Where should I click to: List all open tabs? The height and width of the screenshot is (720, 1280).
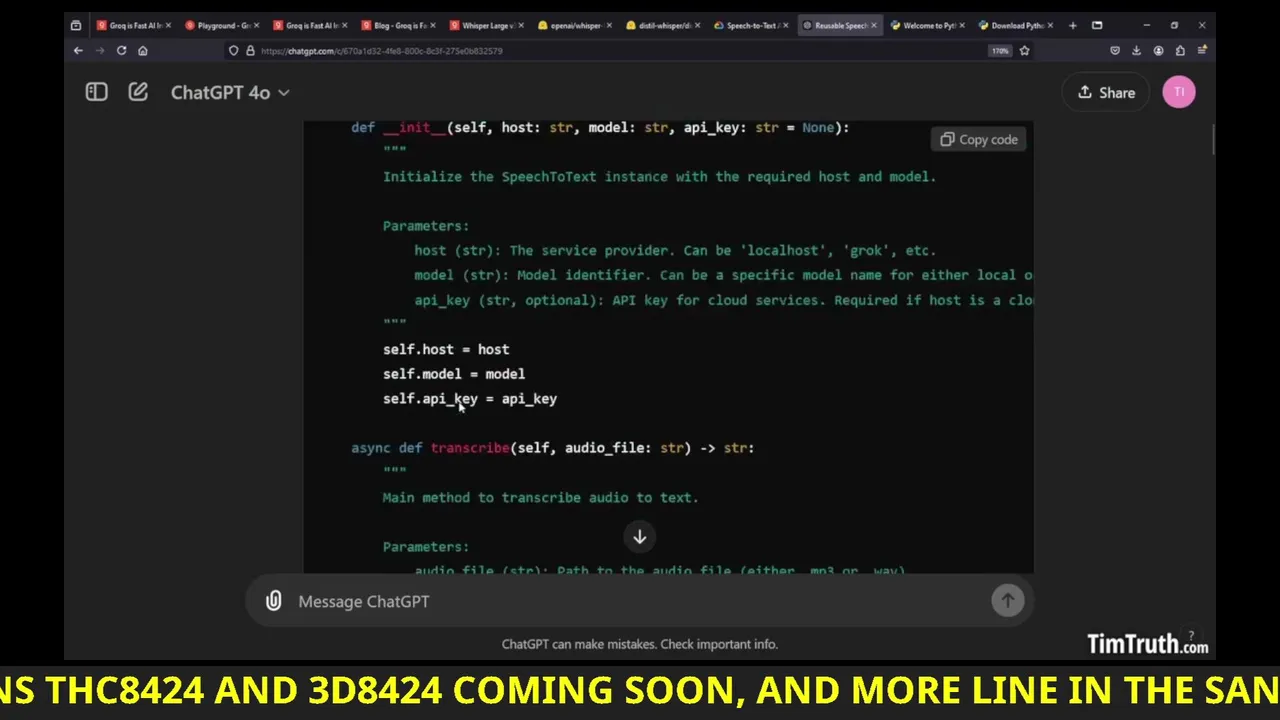tap(1097, 25)
